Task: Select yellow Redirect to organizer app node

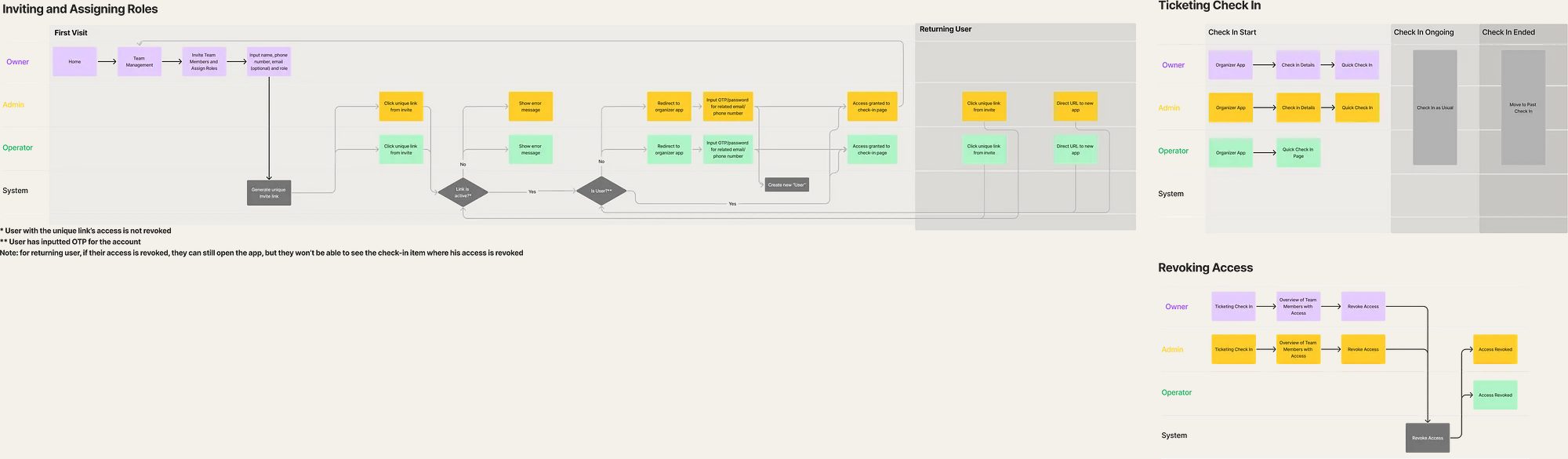Action: click(669, 107)
